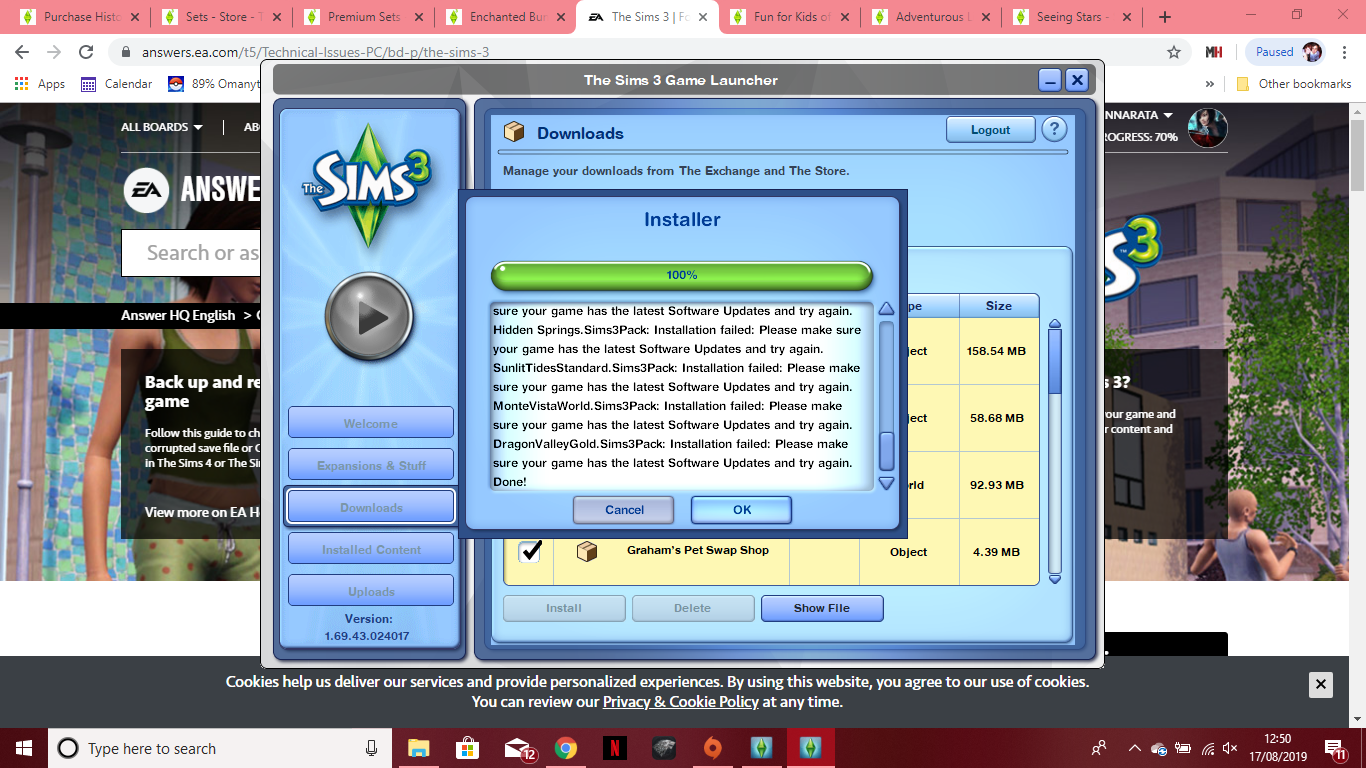Open Microsoft Store from the taskbar
The width and height of the screenshot is (1366, 768).
point(467,748)
